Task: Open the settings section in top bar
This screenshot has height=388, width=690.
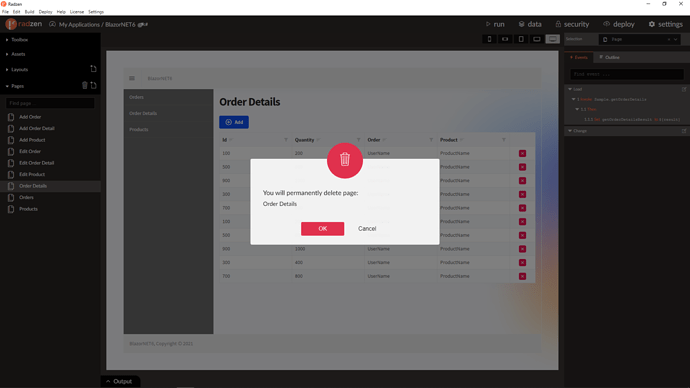Action: [x=665, y=24]
